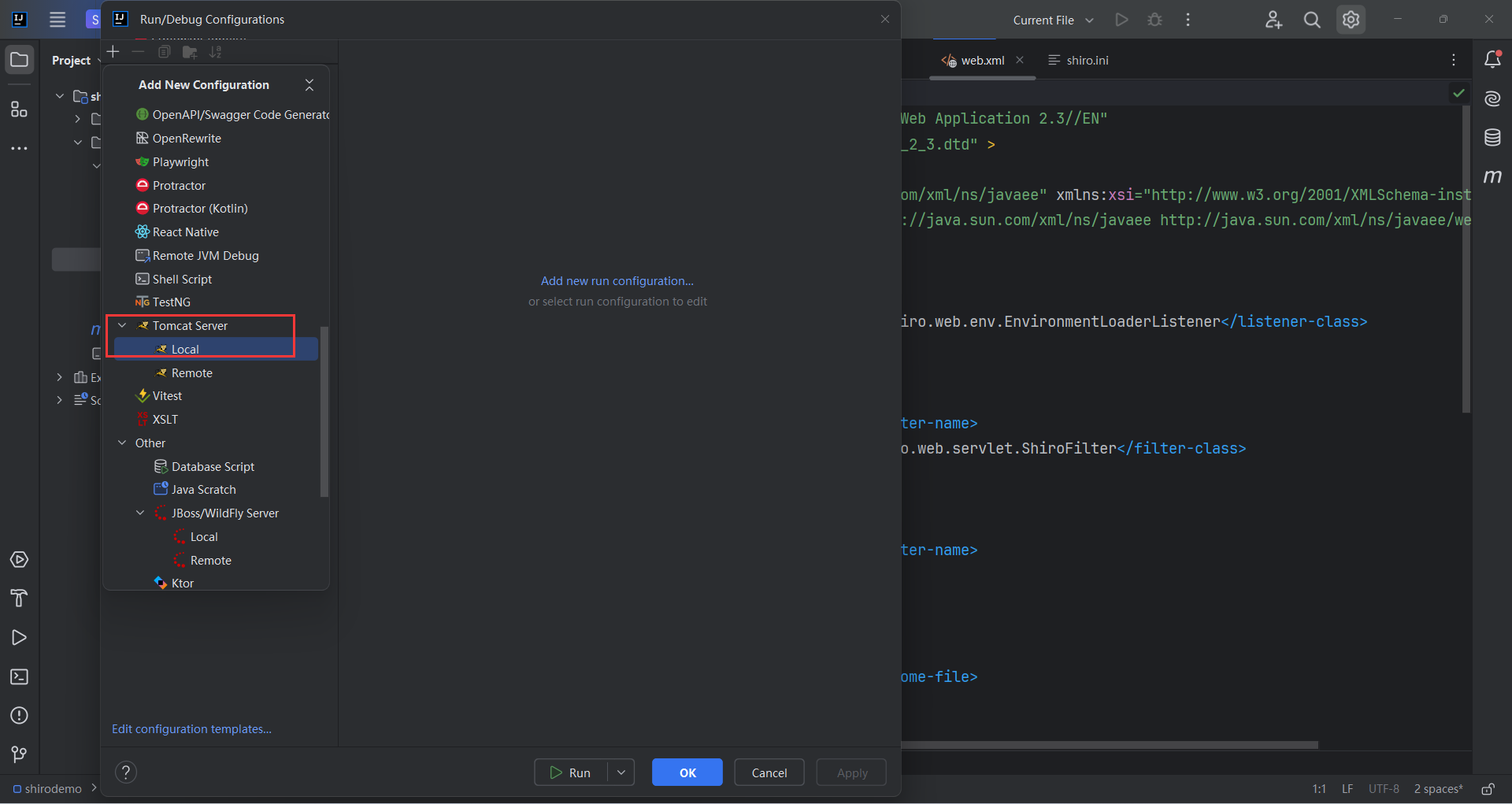Switch to the shiro.ini editor tab
Image resolution: width=1512 pixels, height=804 pixels.
point(1078,61)
